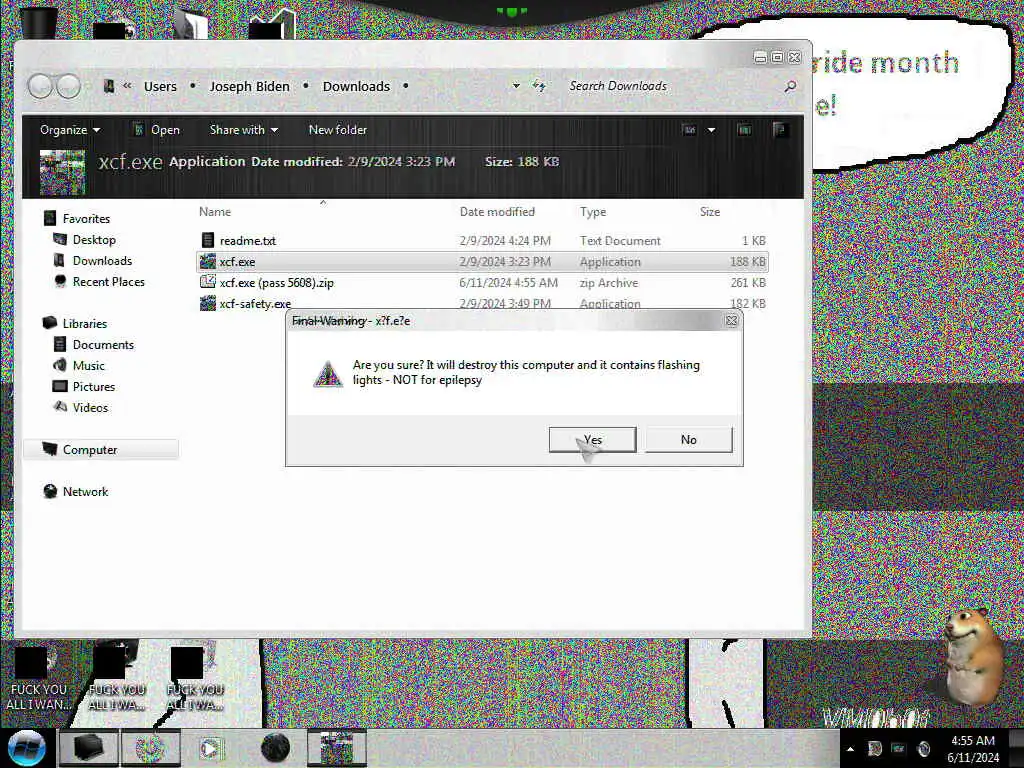Click the readme.txt file icon
This screenshot has width=1024, height=768.
208,240
